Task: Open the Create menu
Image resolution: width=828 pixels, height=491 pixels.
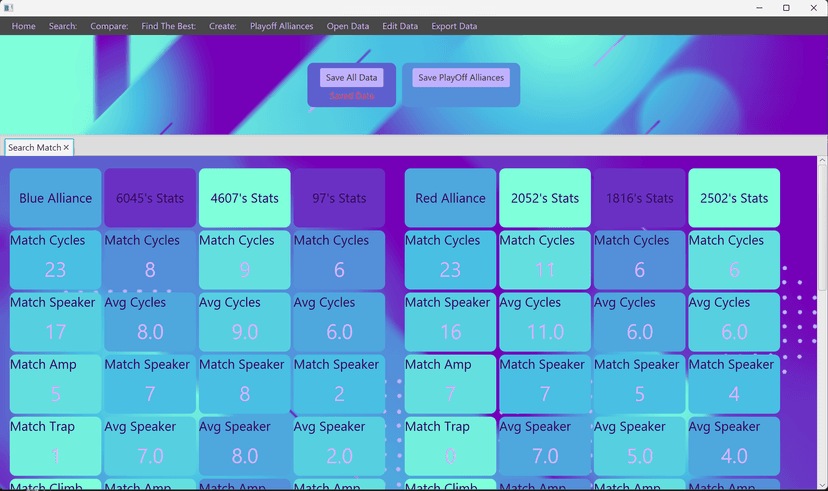Action: point(223,26)
